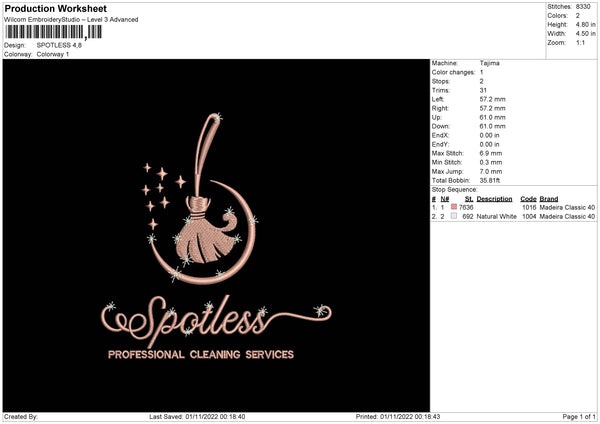Click the 'Brand' column header

pyautogui.click(x=549, y=199)
